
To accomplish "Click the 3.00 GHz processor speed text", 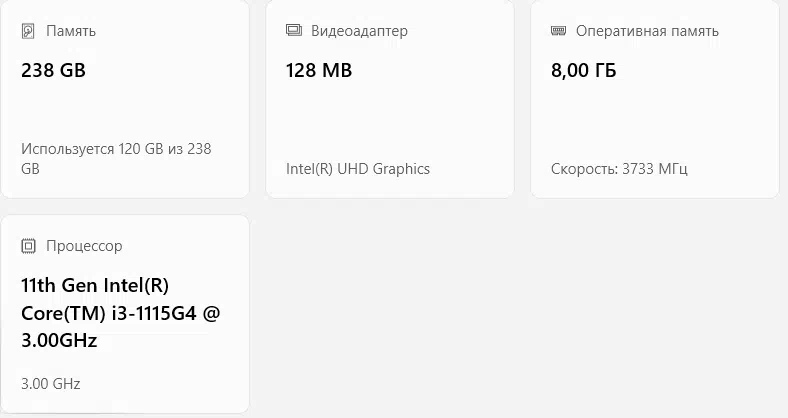I will pyautogui.click(x=51, y=384).
